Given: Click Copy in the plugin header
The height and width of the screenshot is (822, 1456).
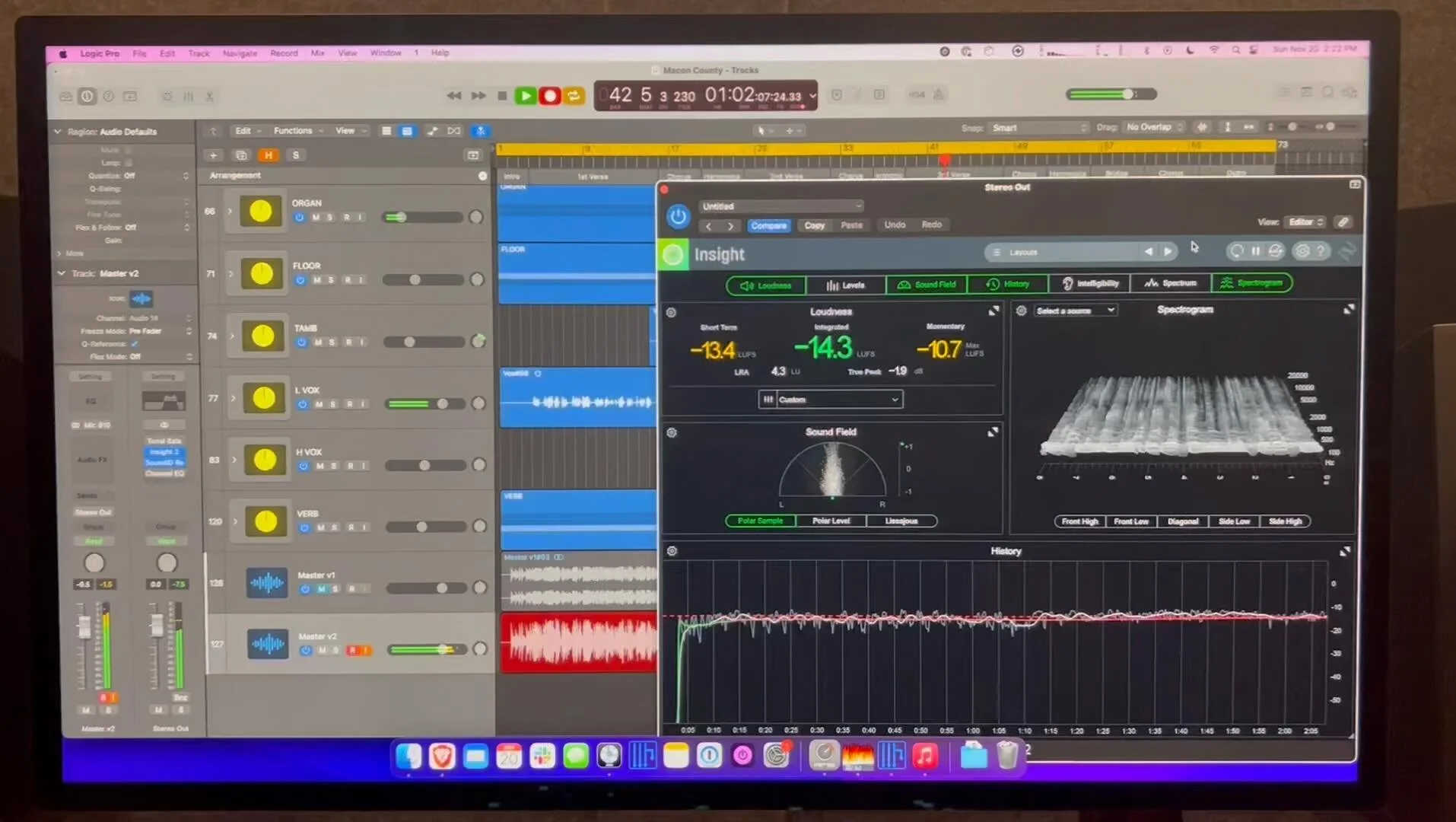Looking at the screenshot, I should click(x=815, y=225).
